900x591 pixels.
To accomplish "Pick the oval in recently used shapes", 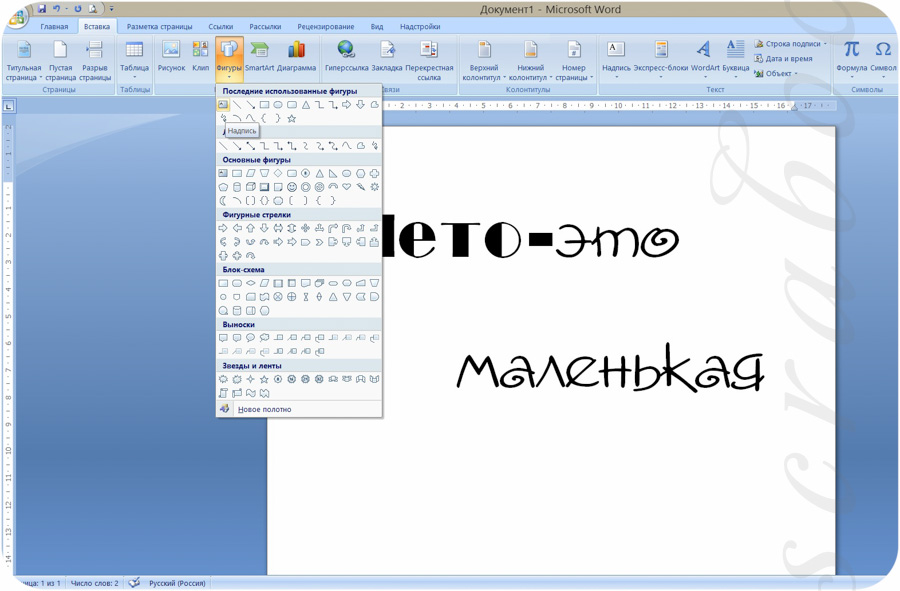I will [x=278, y=104].
